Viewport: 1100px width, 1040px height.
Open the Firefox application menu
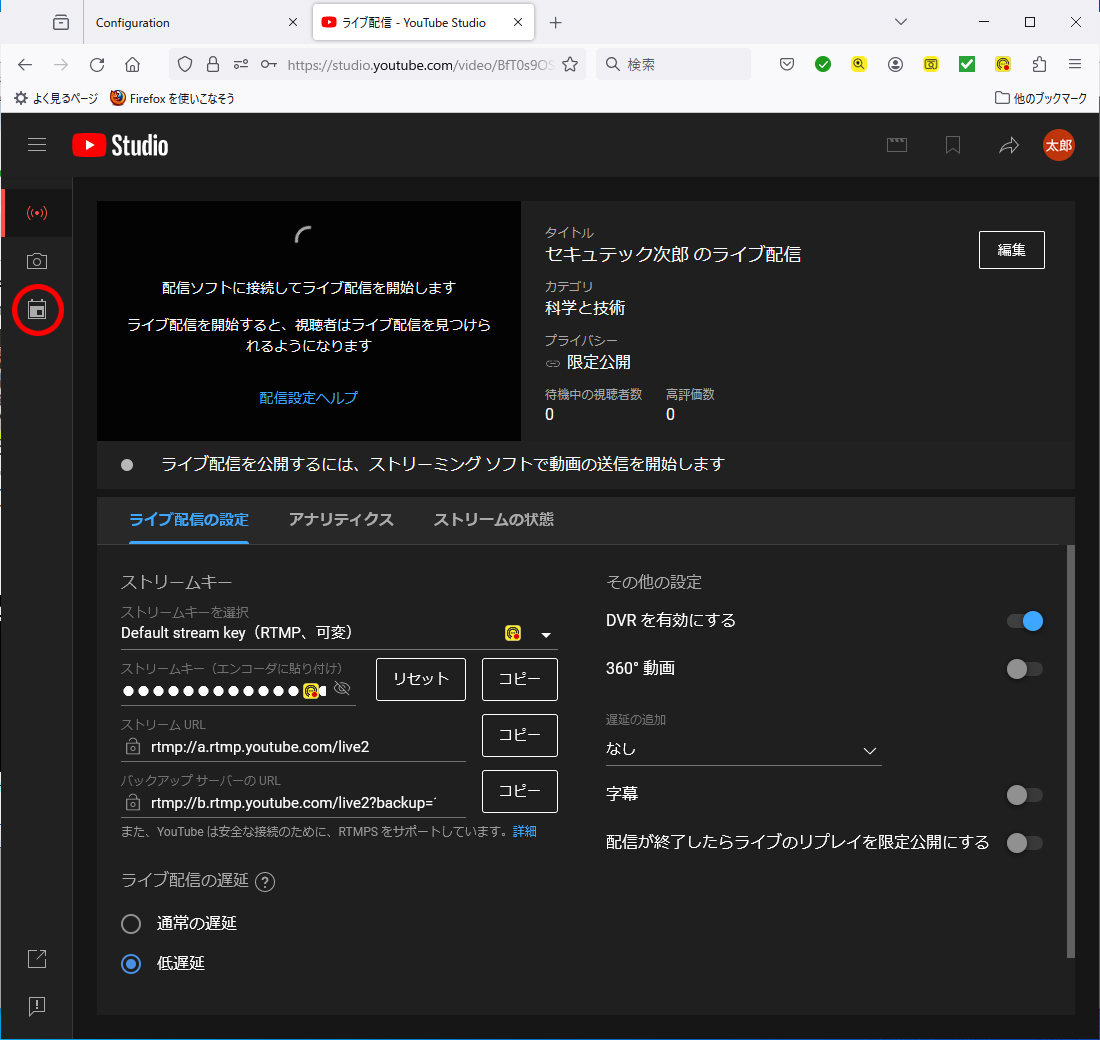1075,65
